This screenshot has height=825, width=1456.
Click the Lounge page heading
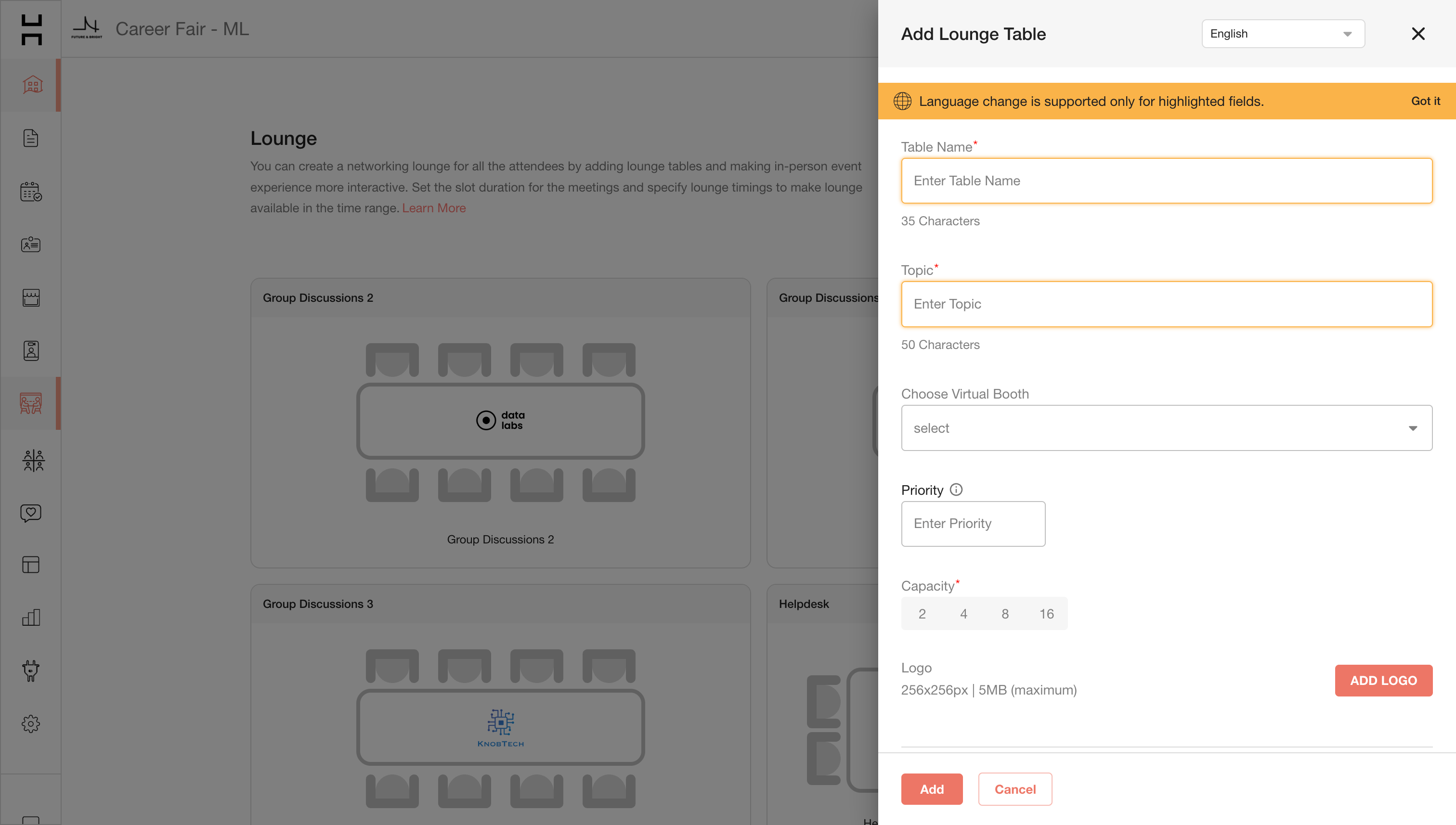284,138
